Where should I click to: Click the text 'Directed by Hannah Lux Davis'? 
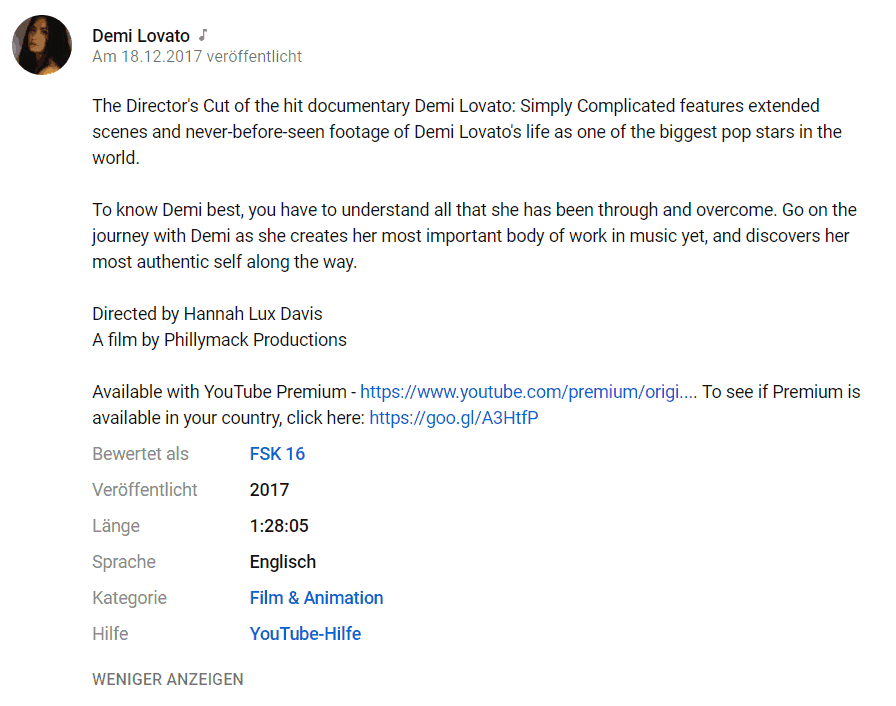tap(207, 314)
